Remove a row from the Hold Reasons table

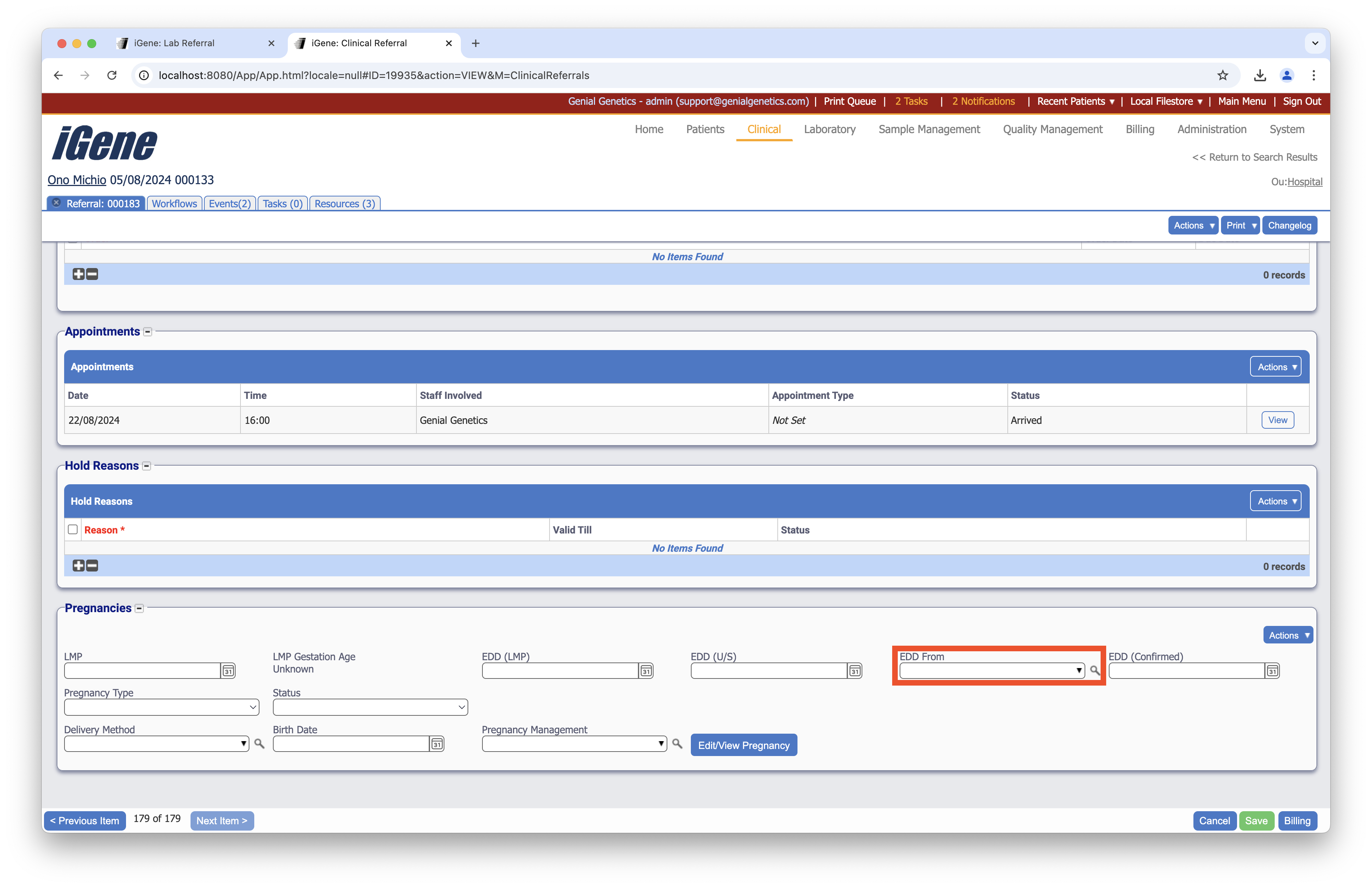tap(92, 566)
